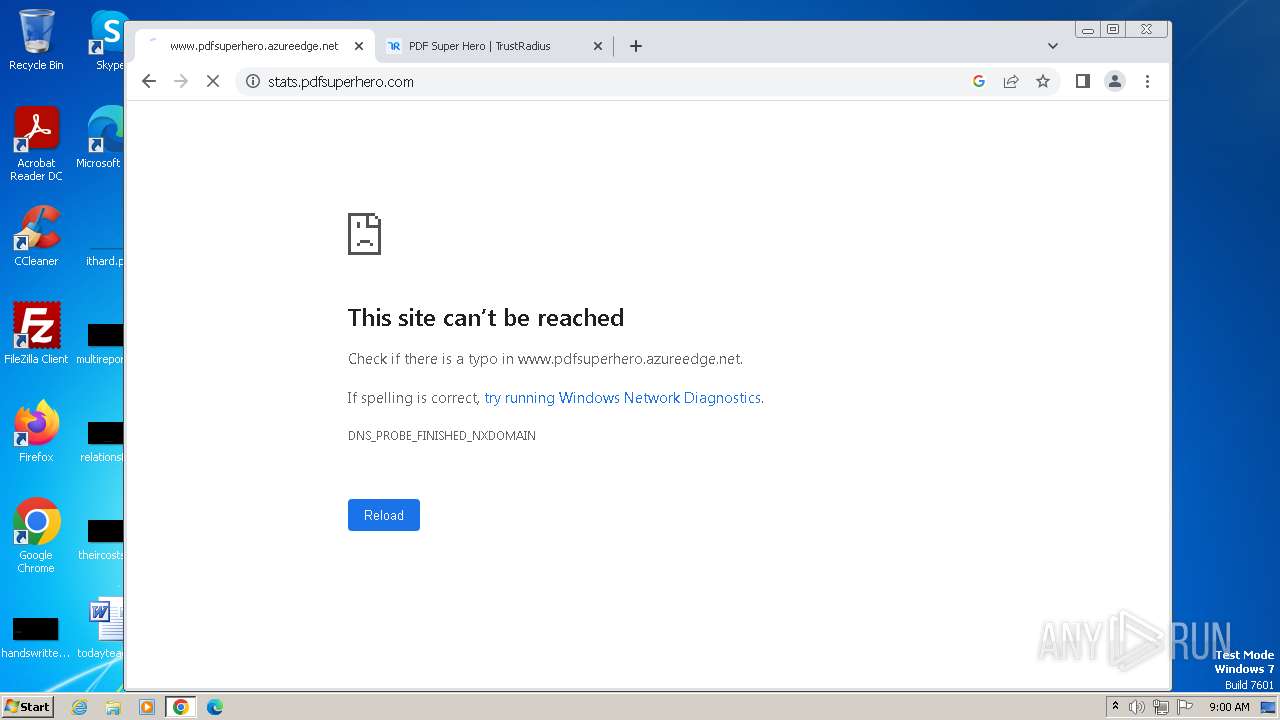Open the Chrome three-dot menu
This screenshot has width=1280, height=720.
pyautogui.click(x=1147, y=82)
